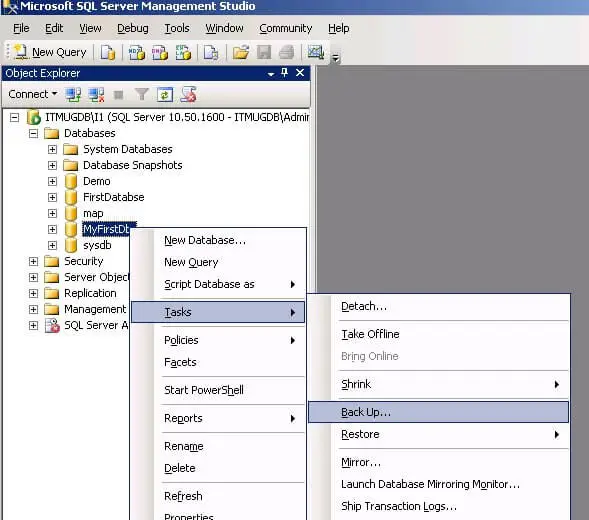Screen dimensions: 589x520
Task: Choose Rename from context menu
Action: [218, 446]
